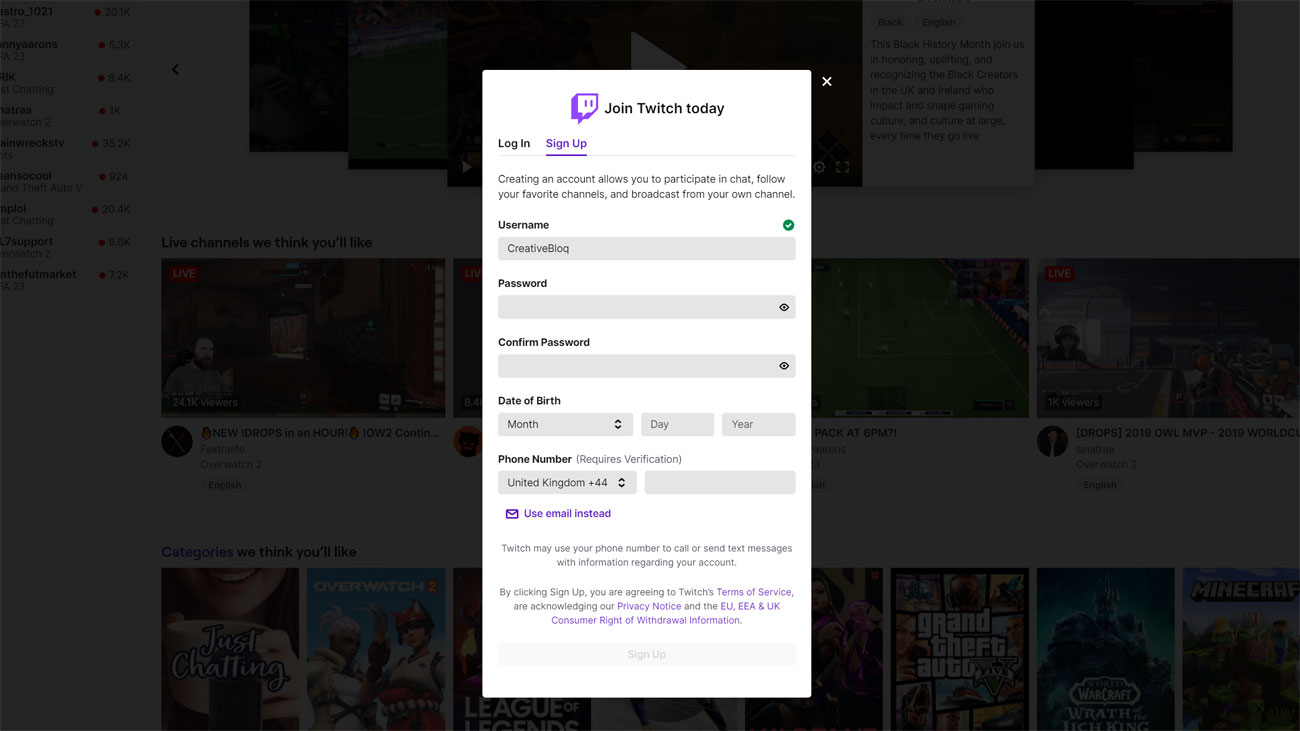
Task: Click the phone number input field
Action: click(720, 482)
